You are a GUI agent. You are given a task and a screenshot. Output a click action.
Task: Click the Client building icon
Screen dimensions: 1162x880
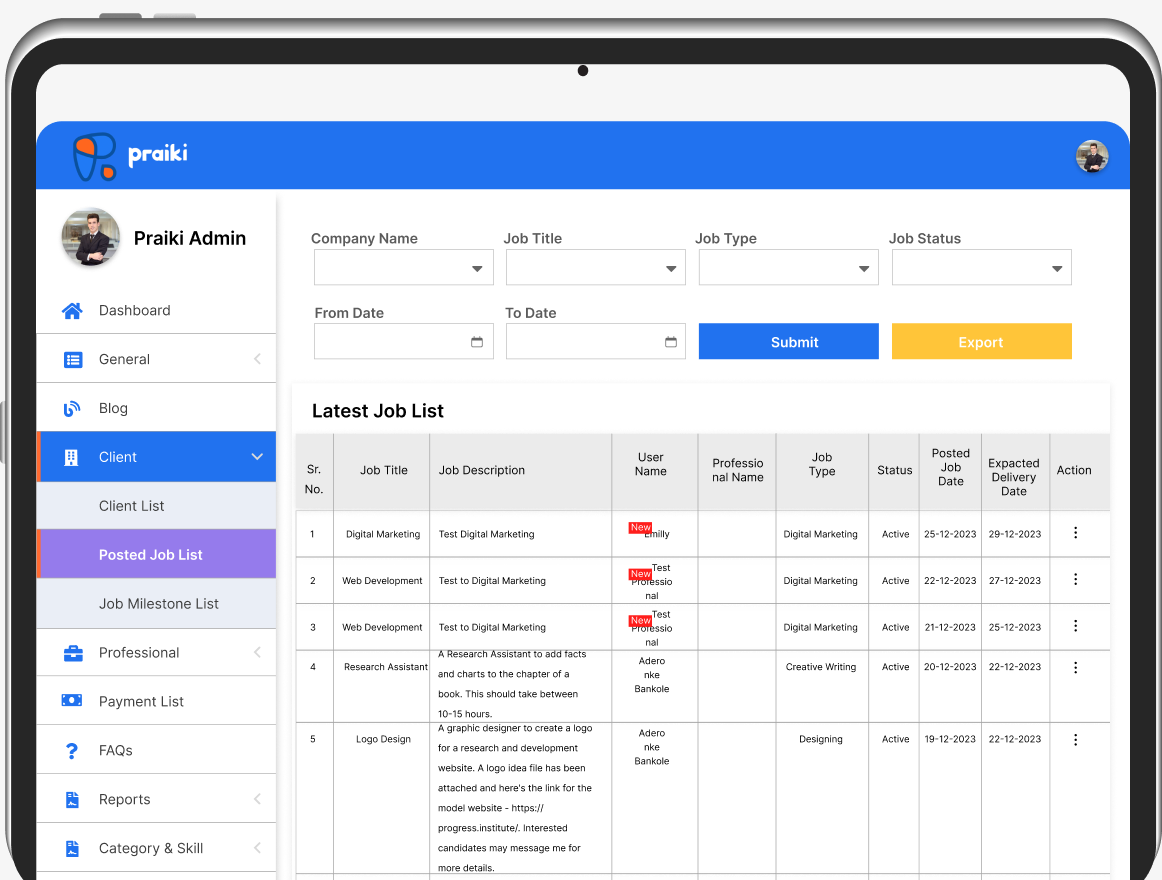pyautogui.click(x=71, y=457)
